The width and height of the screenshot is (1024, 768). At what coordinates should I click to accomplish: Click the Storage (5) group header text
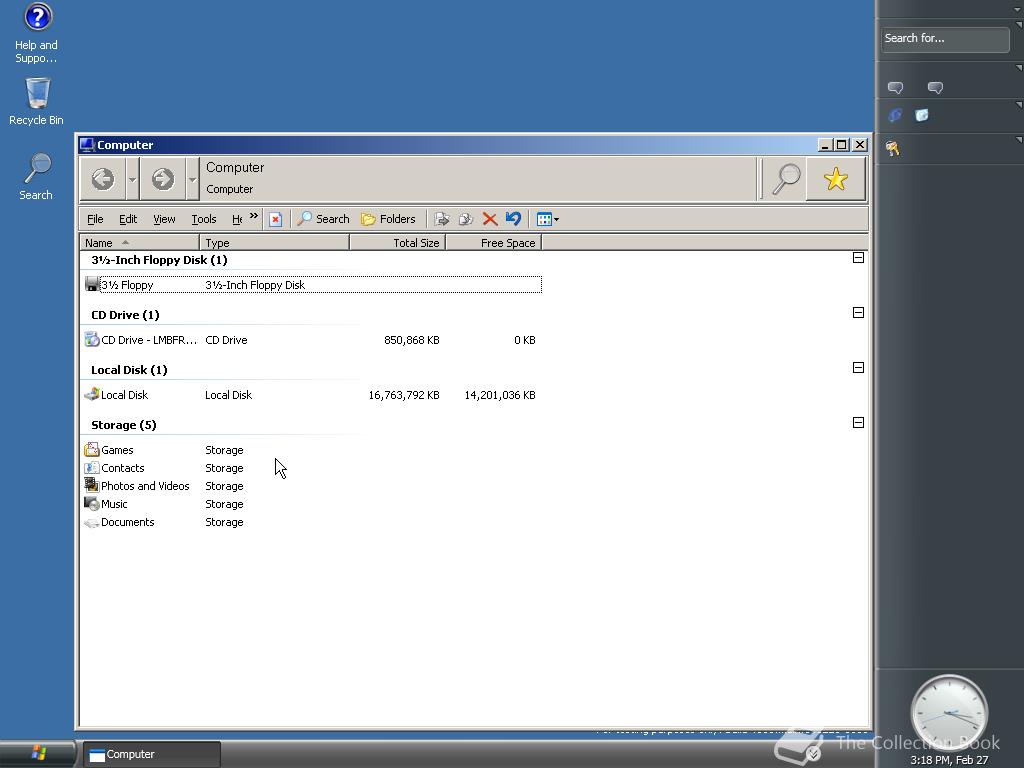click(x=123, y=425)
